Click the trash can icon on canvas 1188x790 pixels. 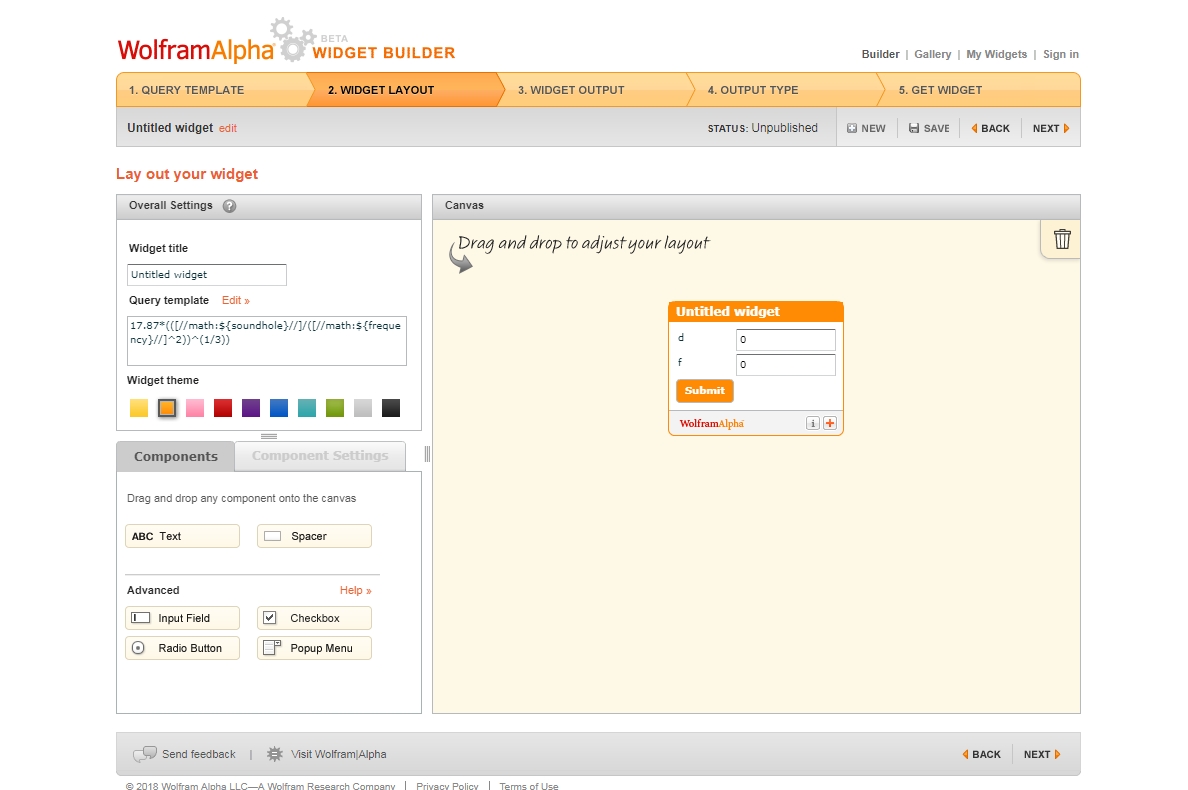[1061, 239]
